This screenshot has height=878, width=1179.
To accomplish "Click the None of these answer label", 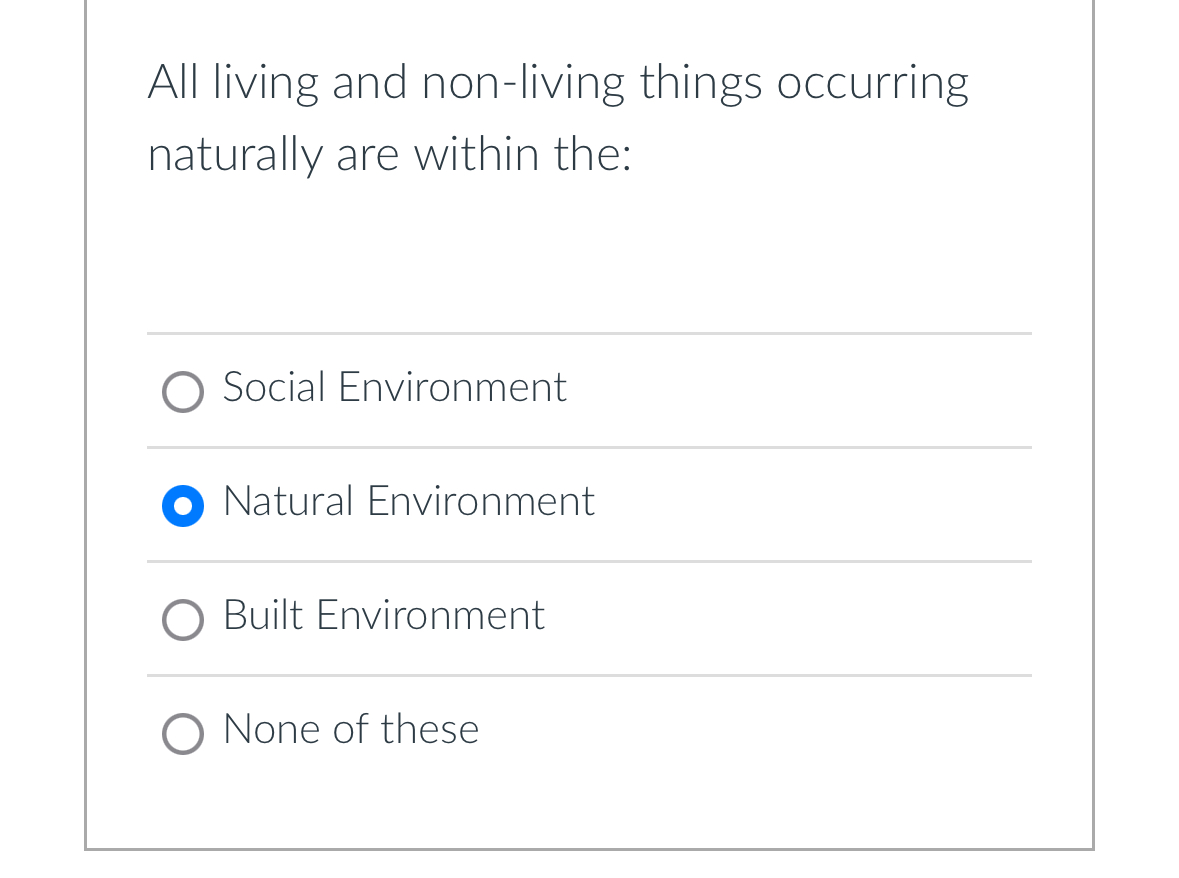I will [x=350, y=730].
